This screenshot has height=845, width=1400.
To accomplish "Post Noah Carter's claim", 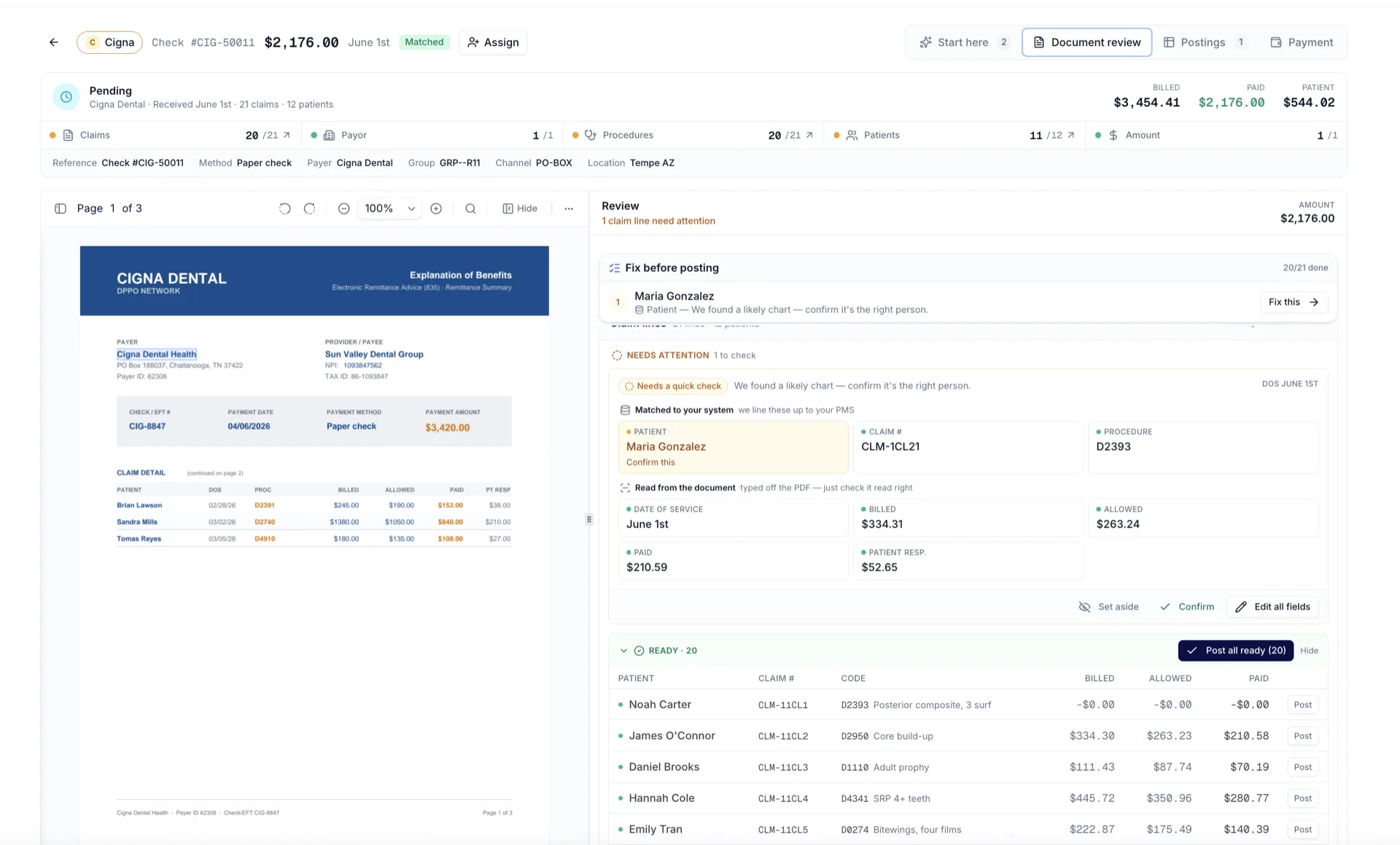I will (1302, 705).
